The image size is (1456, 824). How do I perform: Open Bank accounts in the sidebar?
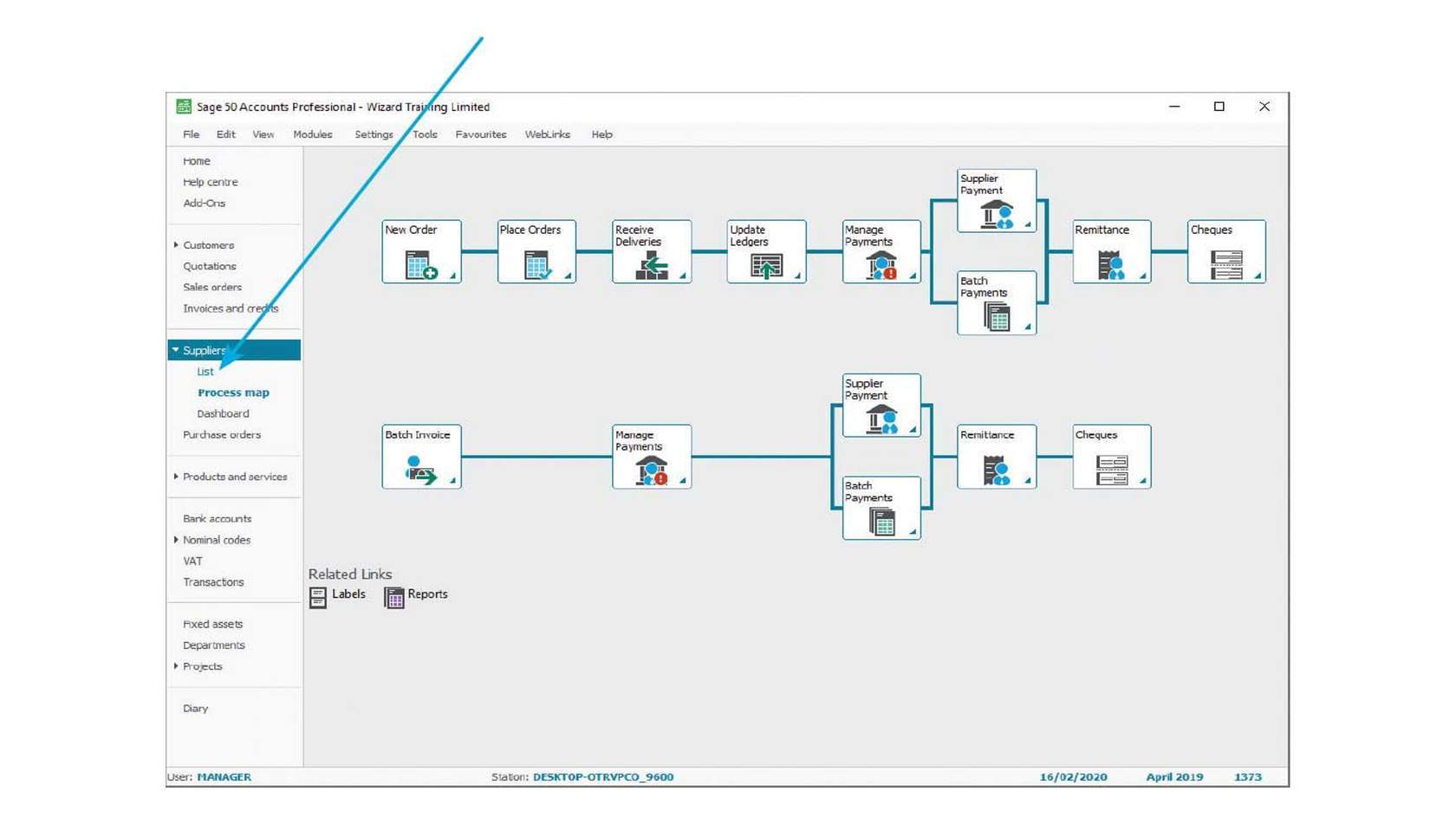pos(218,519)
